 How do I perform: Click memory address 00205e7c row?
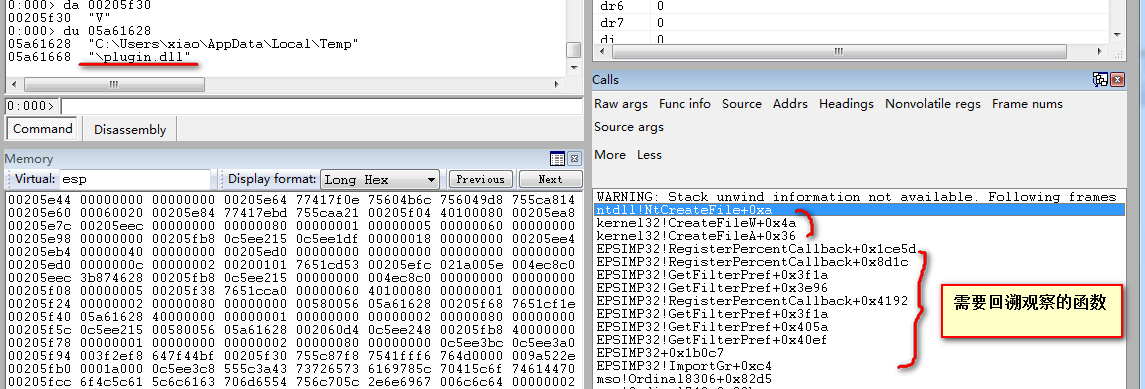click(292, 226)
